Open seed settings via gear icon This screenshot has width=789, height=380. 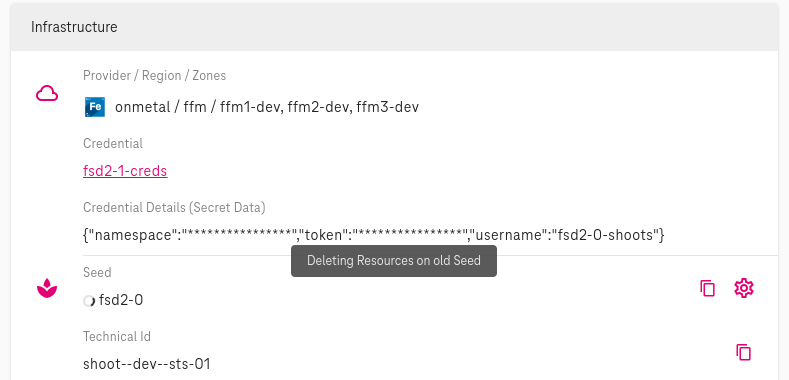point(744,288)
